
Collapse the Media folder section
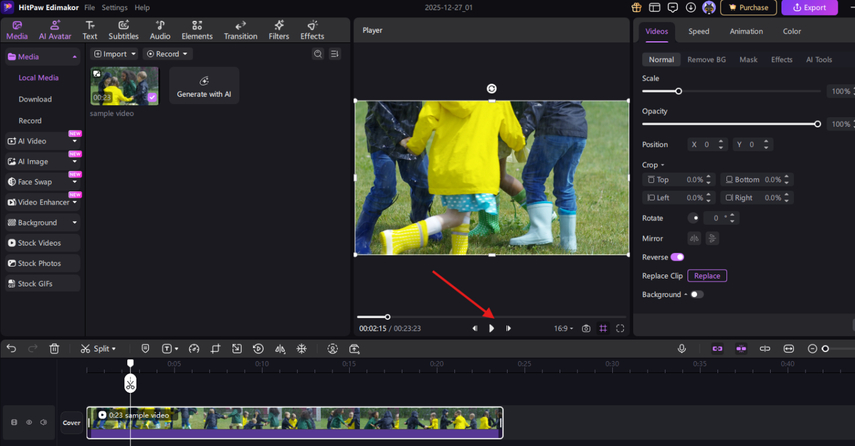tap(74, 57)
